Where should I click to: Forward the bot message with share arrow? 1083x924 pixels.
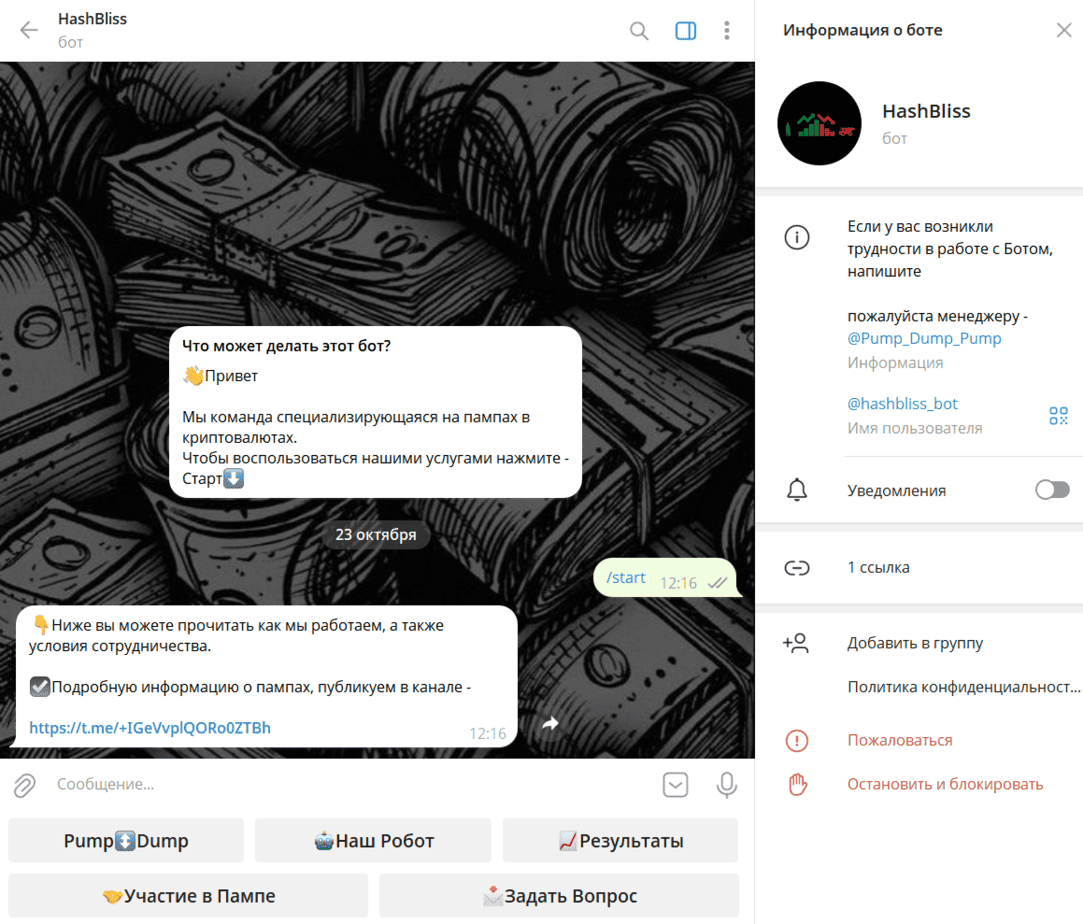coord(550,723)
